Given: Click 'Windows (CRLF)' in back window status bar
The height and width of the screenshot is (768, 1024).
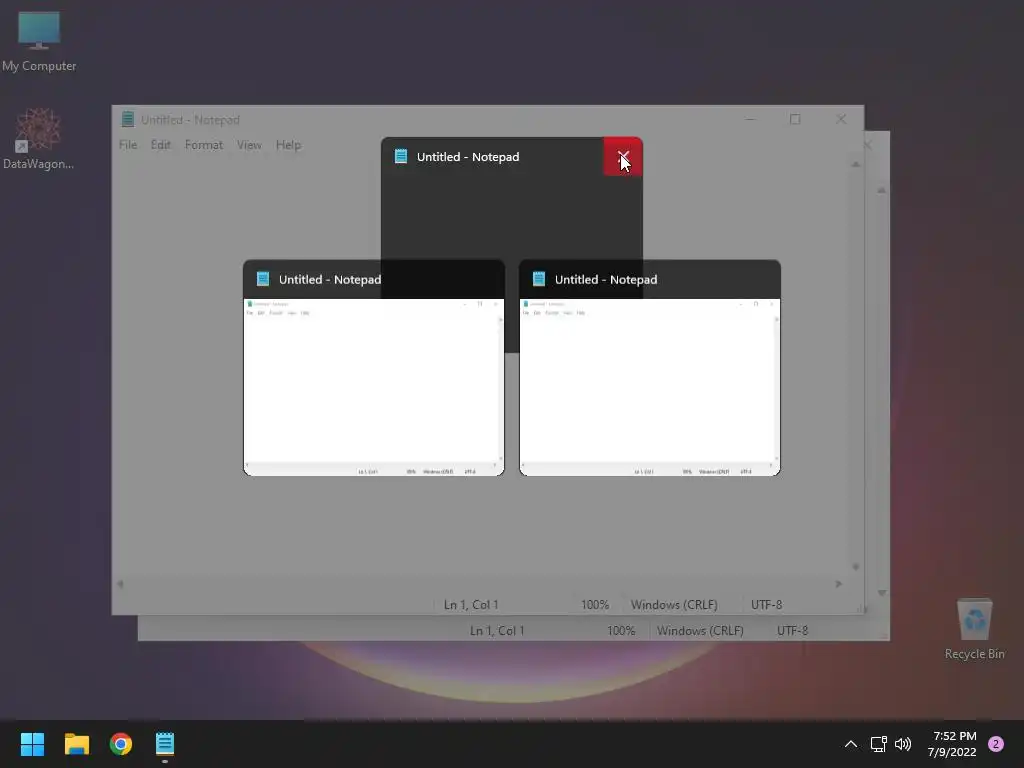Looking at the screenshot, I should point(700,631).
